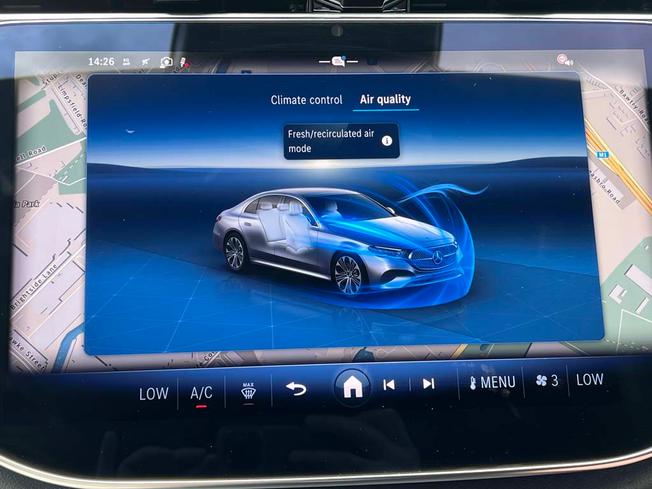Tap the muted microphone status icon

pyautogui.click(x=184, y=63)
